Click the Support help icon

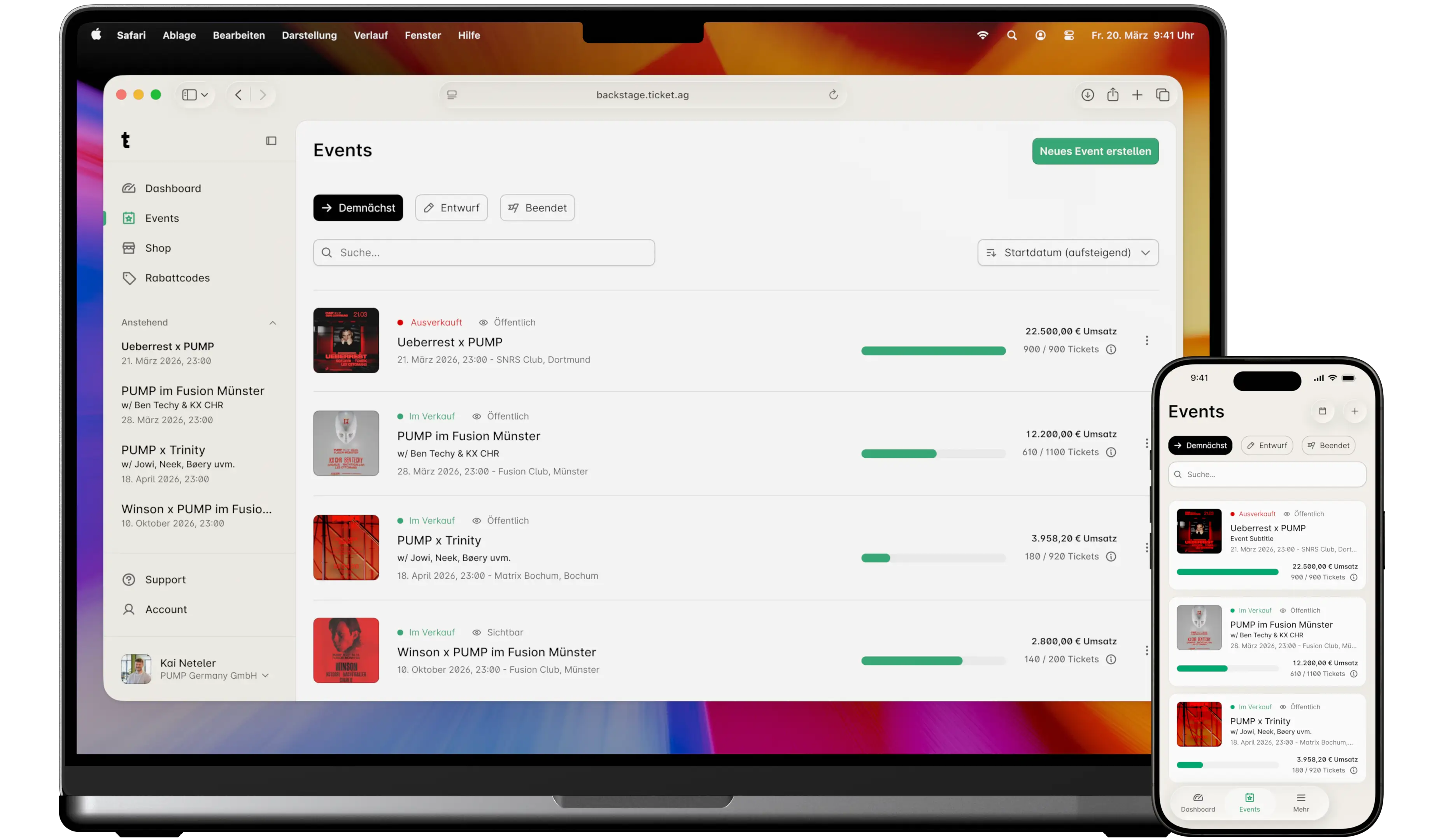(x=129, y=579)
